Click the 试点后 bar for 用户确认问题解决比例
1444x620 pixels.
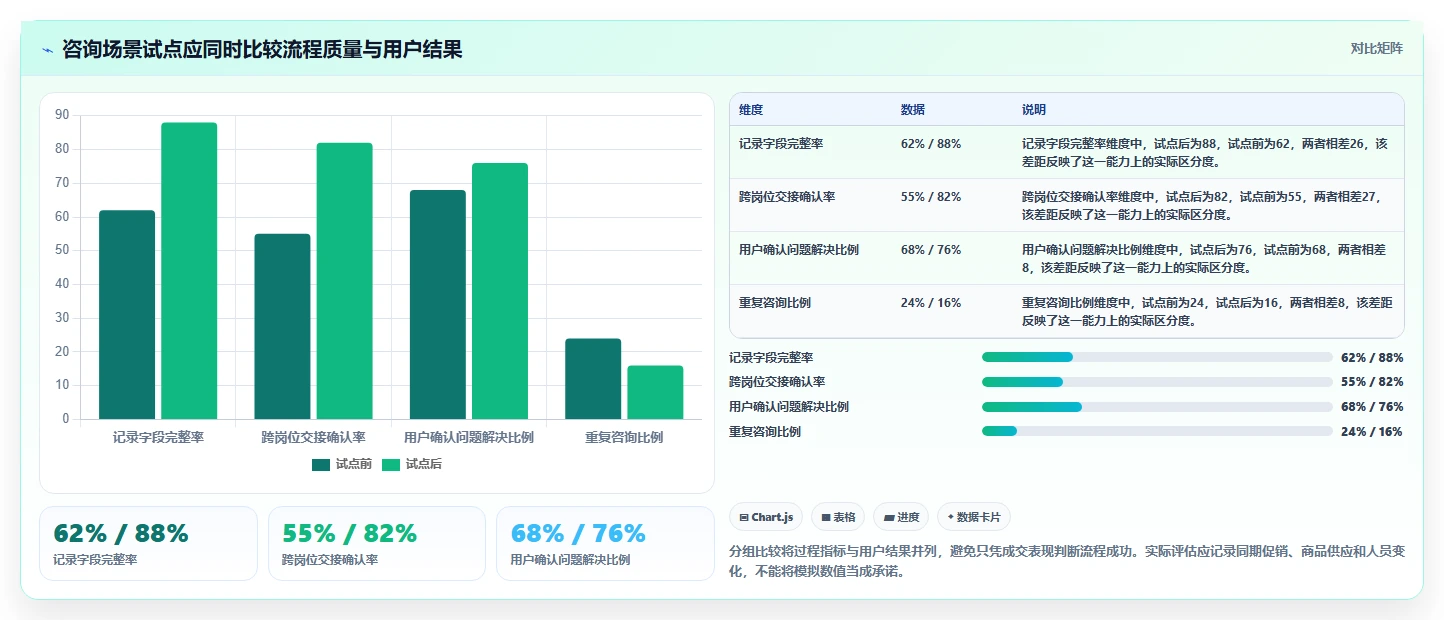(x=500, y=291)
